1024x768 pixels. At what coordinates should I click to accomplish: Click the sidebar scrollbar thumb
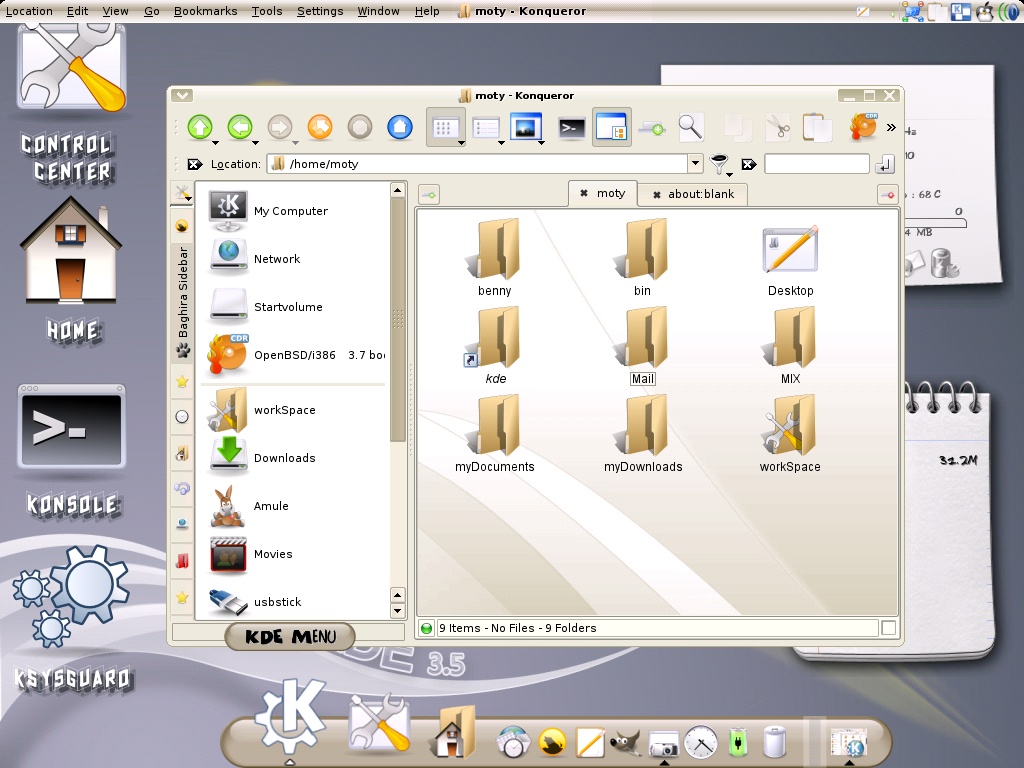(398, 320)
